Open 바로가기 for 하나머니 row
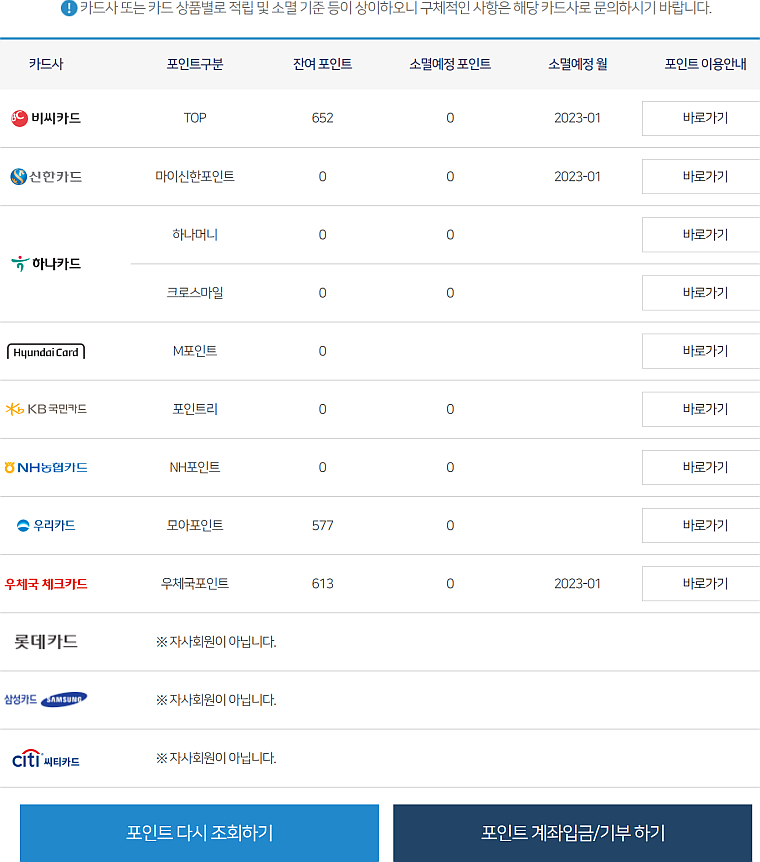The image size is (760, 862). [704, 234]
